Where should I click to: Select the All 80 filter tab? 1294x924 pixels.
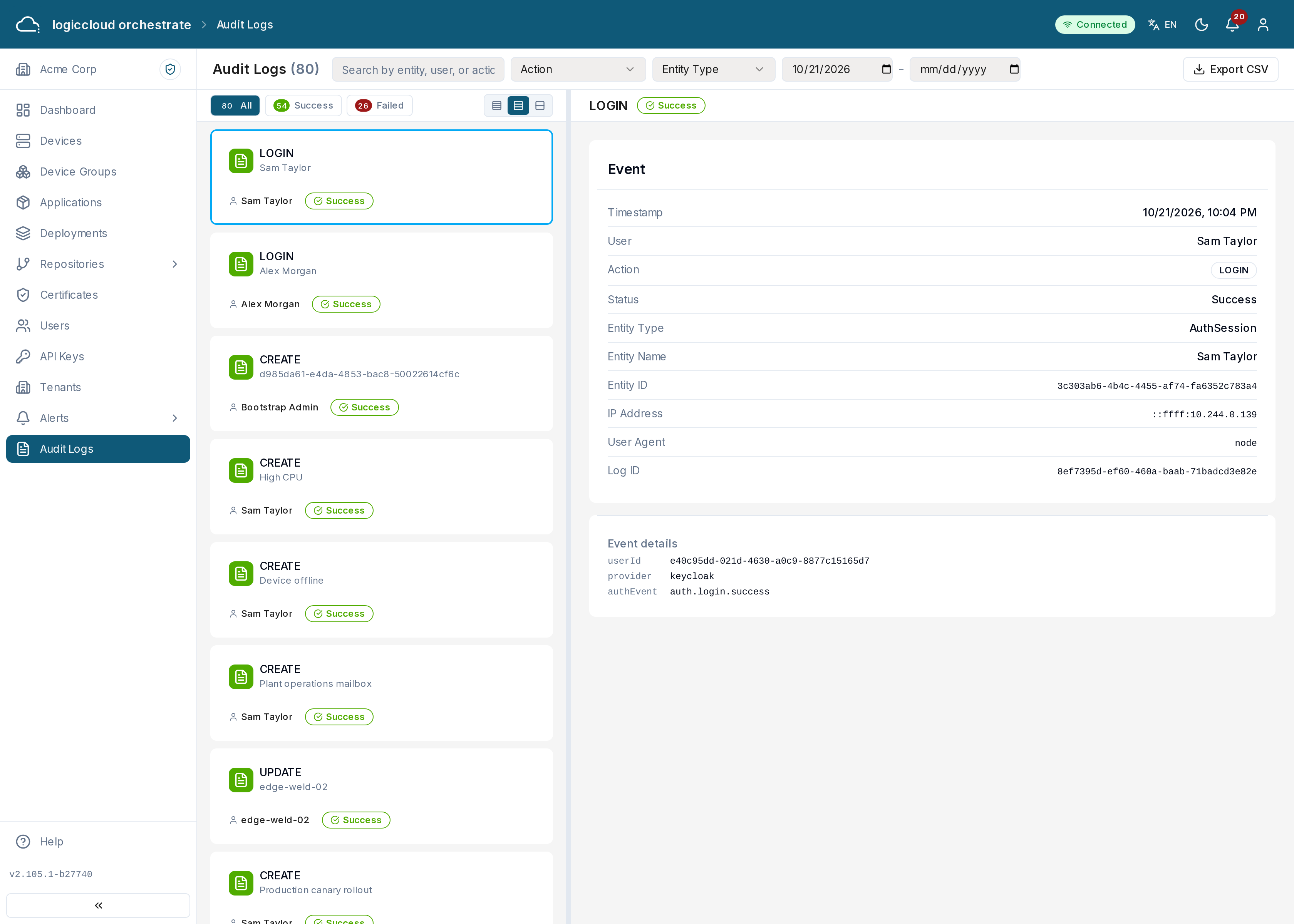(x=235, y=105)
